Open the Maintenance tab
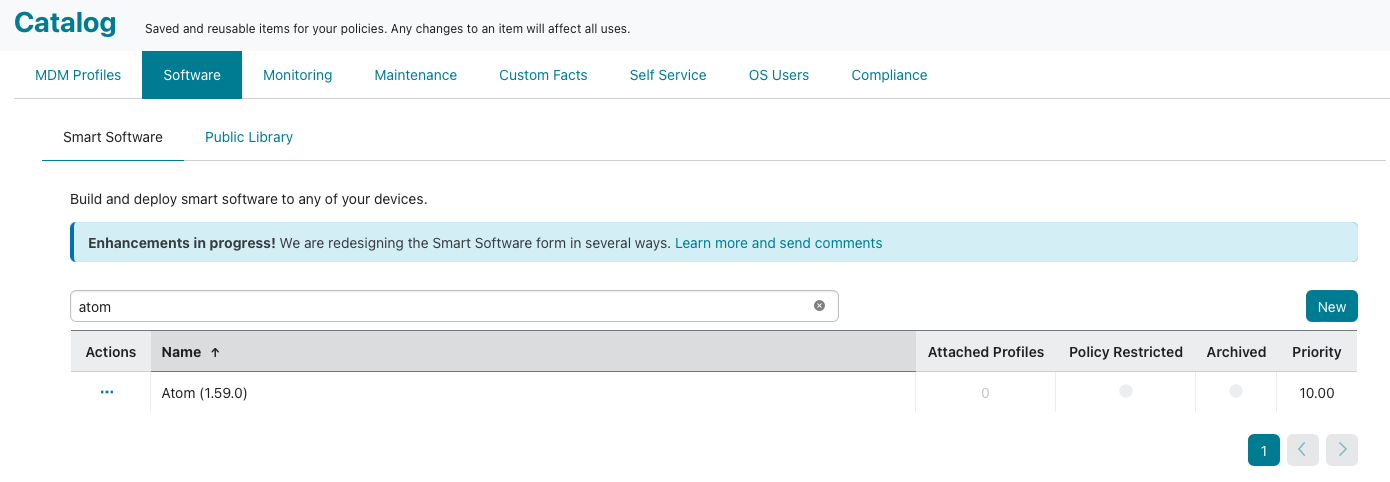The image size is (1390, 482). coord(416,75)
